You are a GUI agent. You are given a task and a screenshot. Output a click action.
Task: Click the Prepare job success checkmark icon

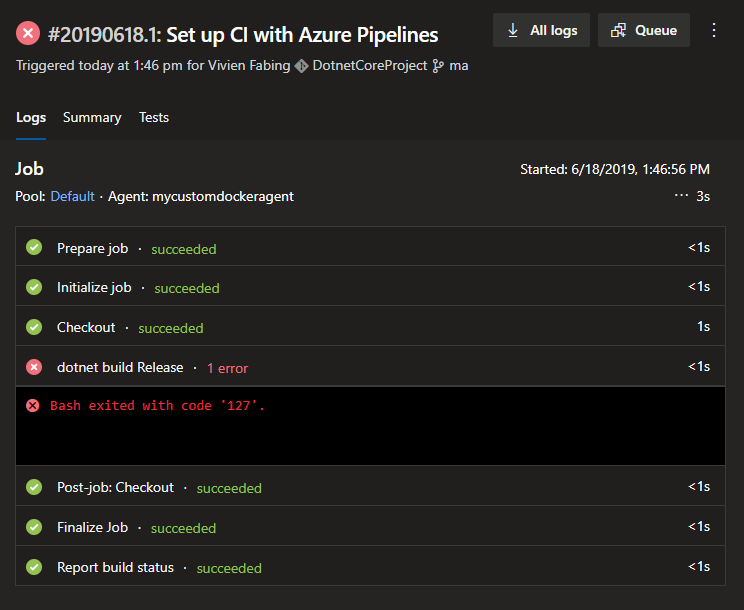34,247
